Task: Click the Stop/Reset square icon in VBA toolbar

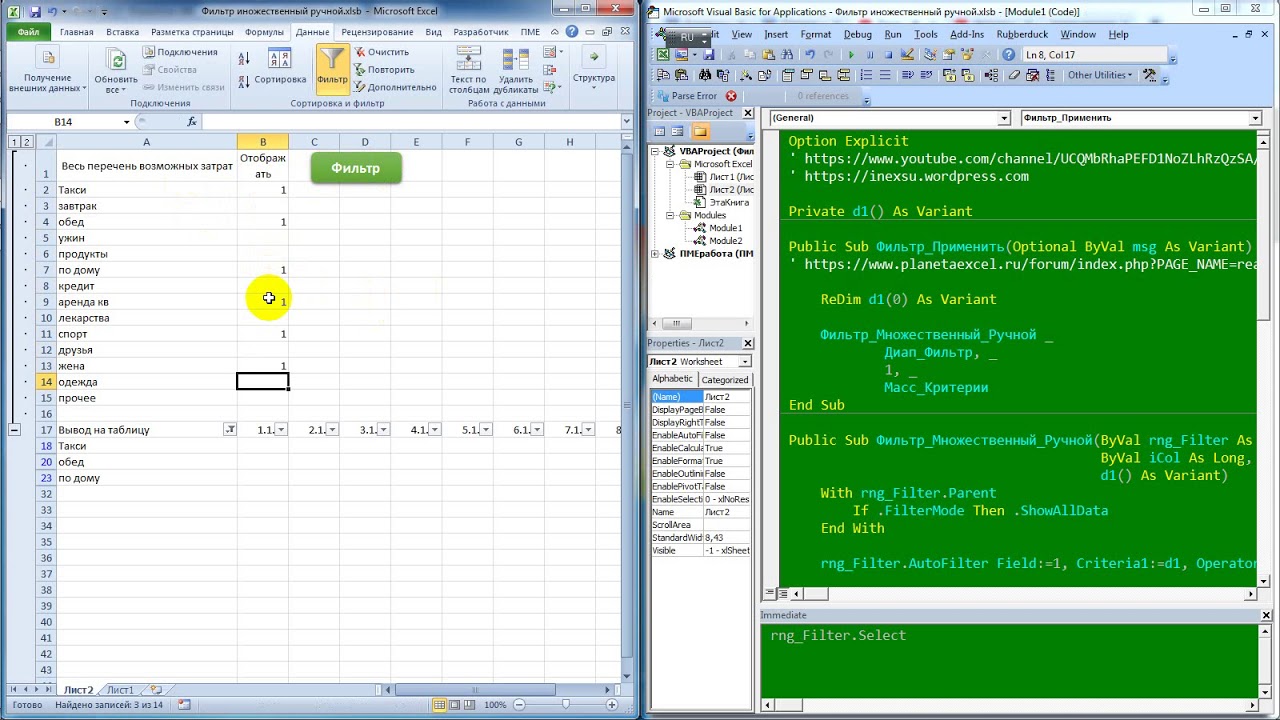Action: (887, 55)
